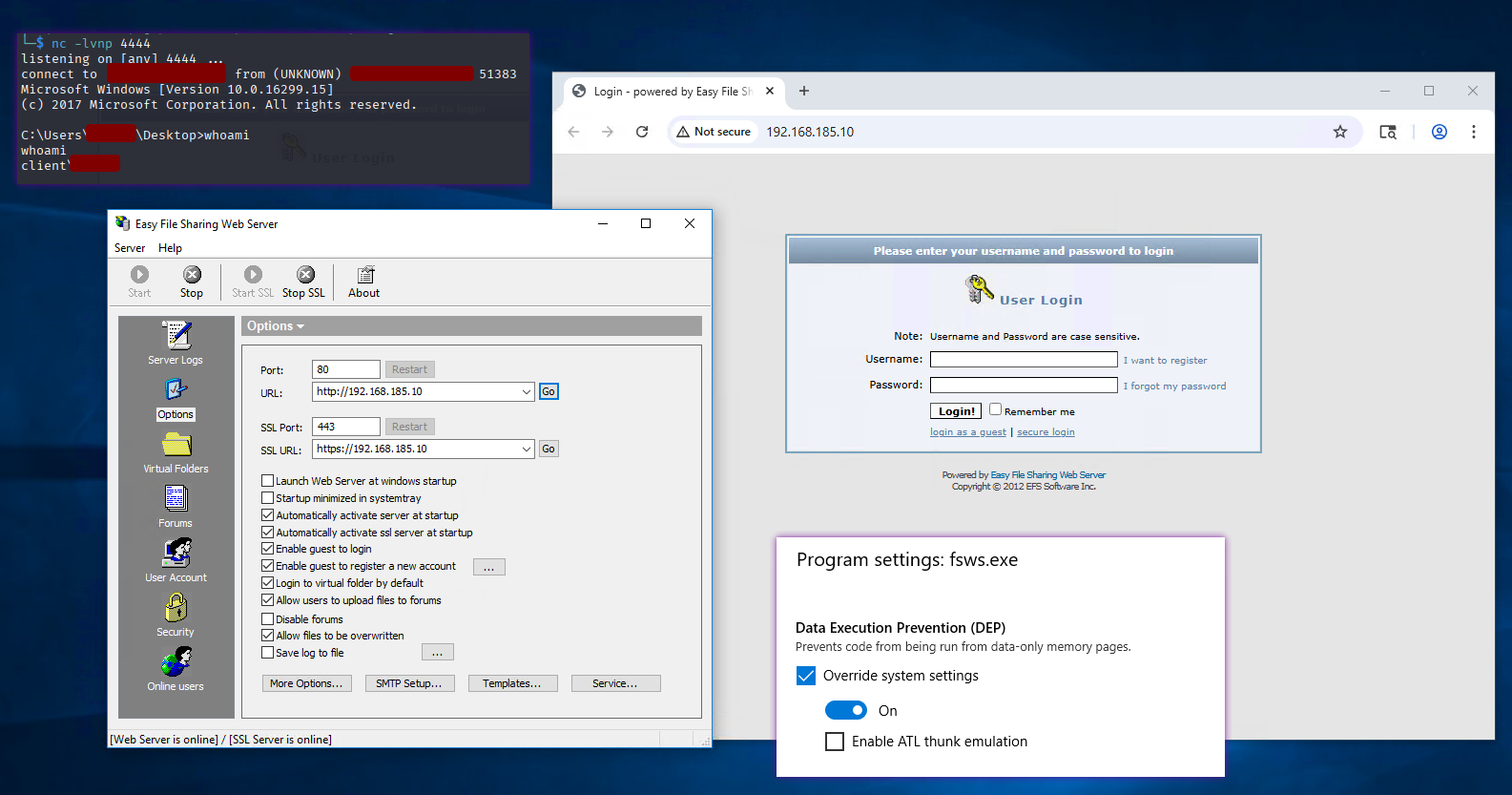Click the login as a guest link
1512x795 pixels.
click(968, 432)
